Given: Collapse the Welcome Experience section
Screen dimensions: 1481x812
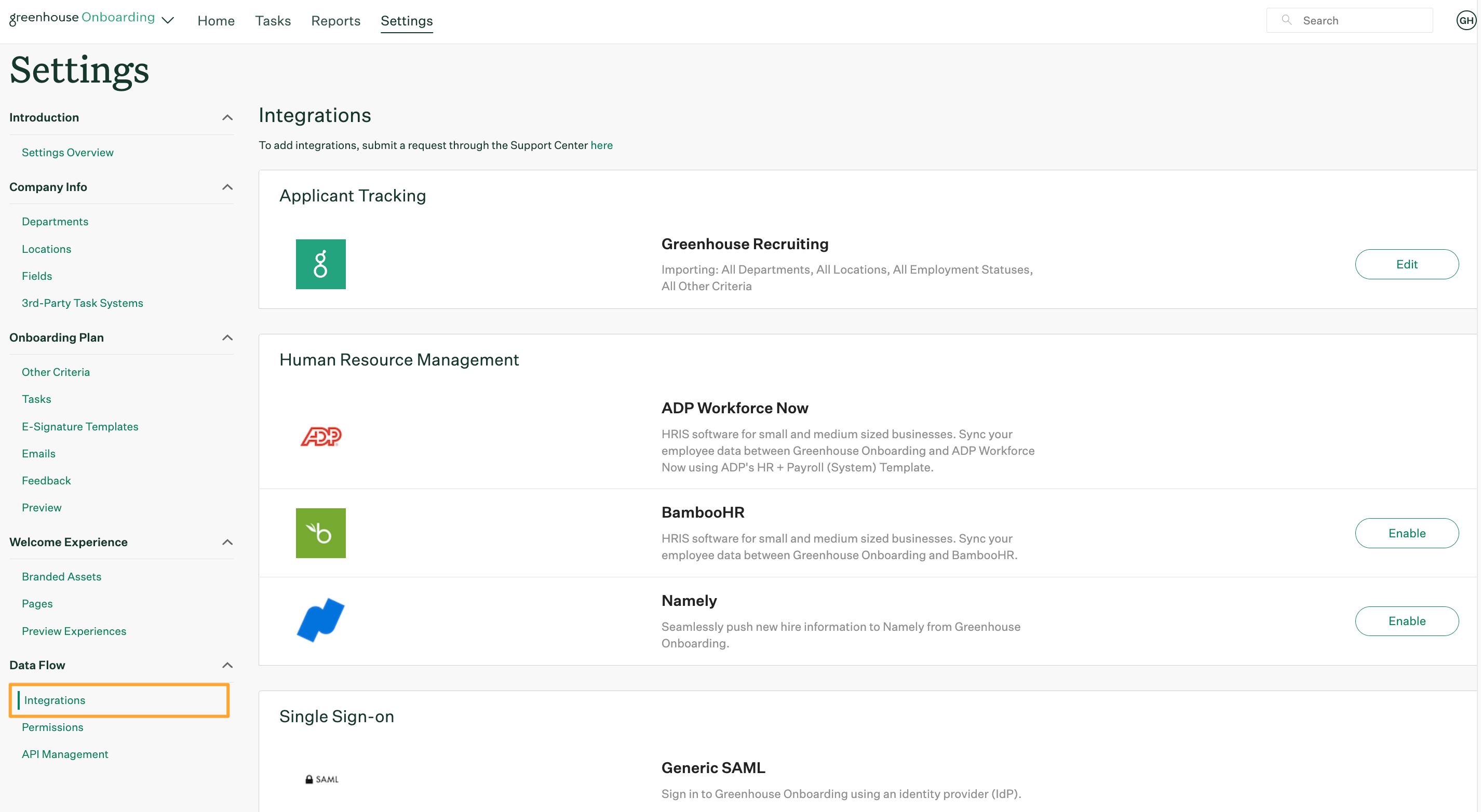Looking at the screenshot, I should tap(227, 542).
